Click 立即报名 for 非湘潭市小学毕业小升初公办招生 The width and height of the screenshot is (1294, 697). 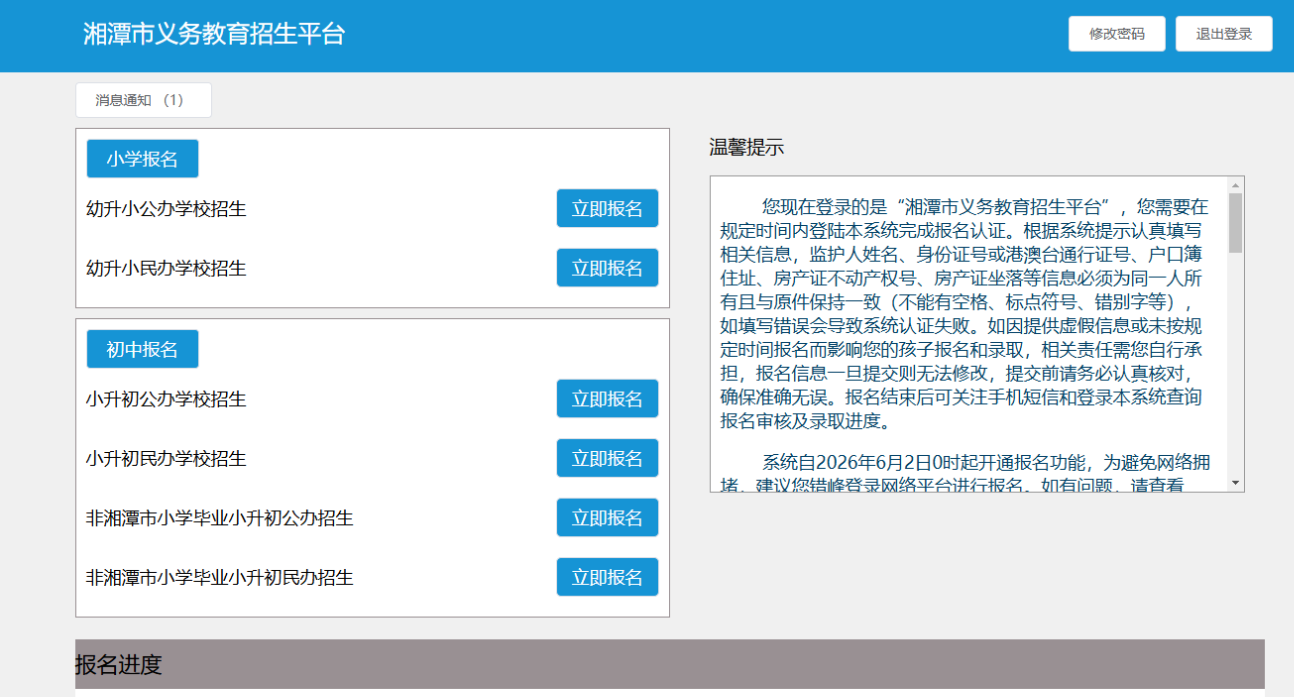pos(607,518)
